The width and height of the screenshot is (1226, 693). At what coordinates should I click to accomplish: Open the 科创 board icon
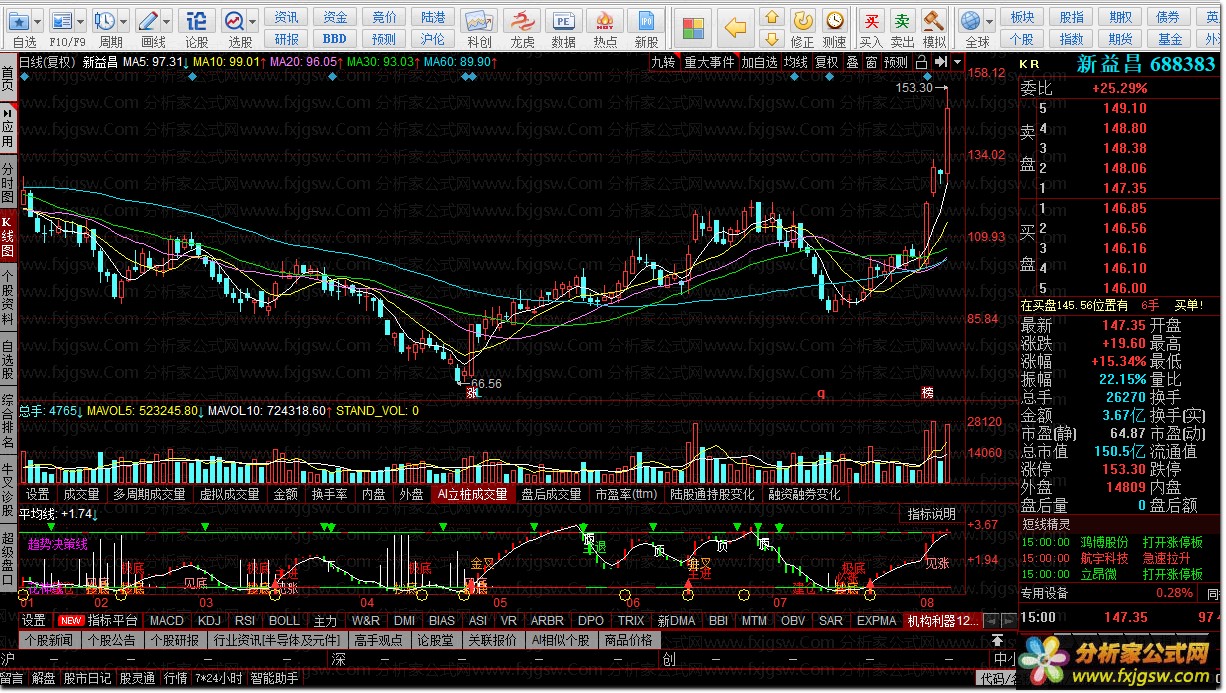pyautogui.click(x=479, y=22)
